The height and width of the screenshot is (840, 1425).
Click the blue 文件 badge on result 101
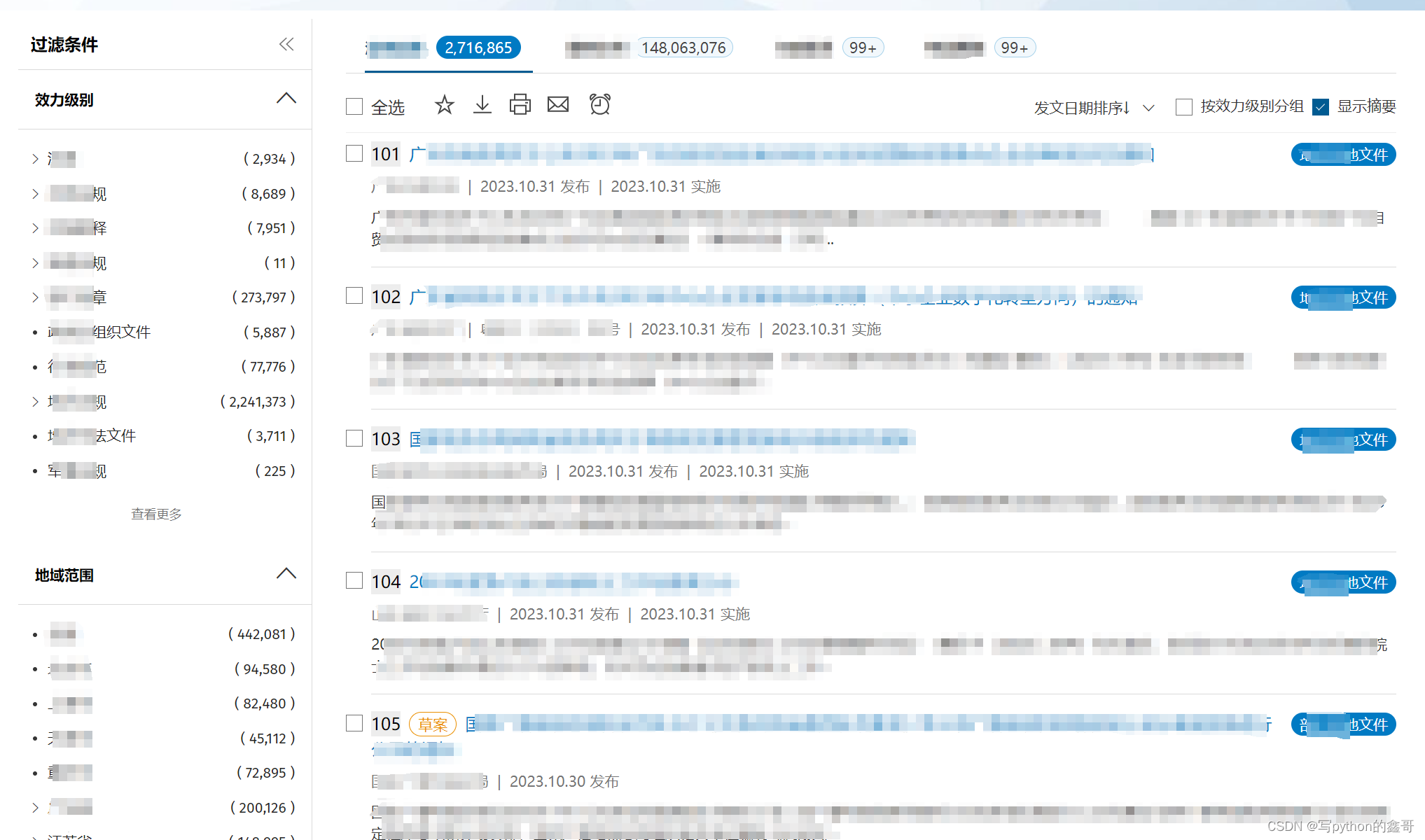[1343, 155]
